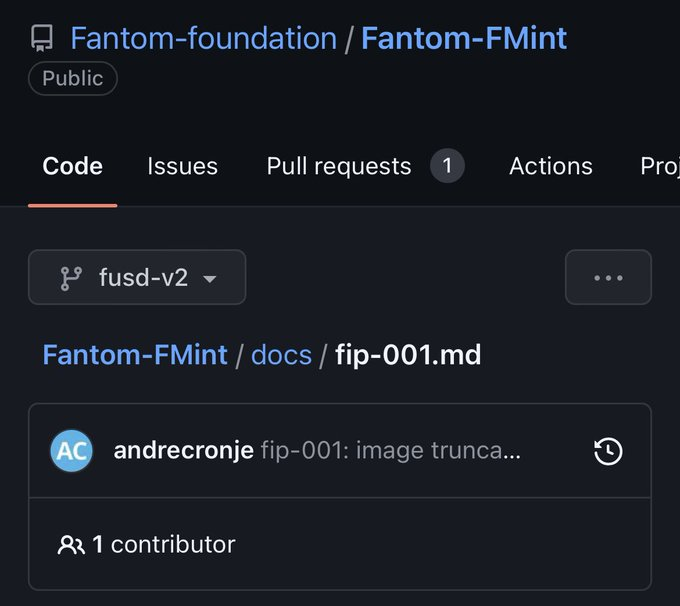The image size is (680, 606).
Task: Select the partially visible Projects tab
Action: 660,167
